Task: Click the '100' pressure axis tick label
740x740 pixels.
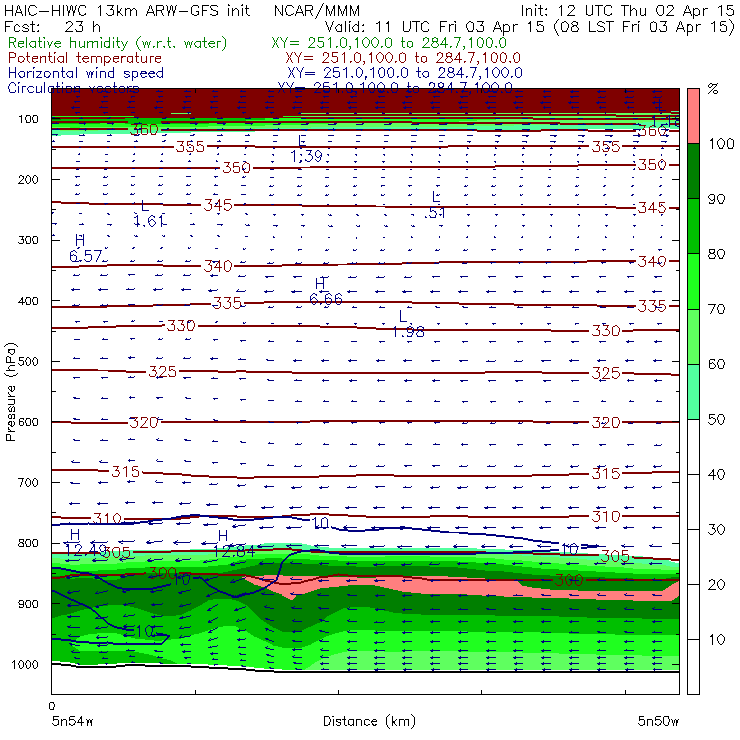Action: click(28, 119)
